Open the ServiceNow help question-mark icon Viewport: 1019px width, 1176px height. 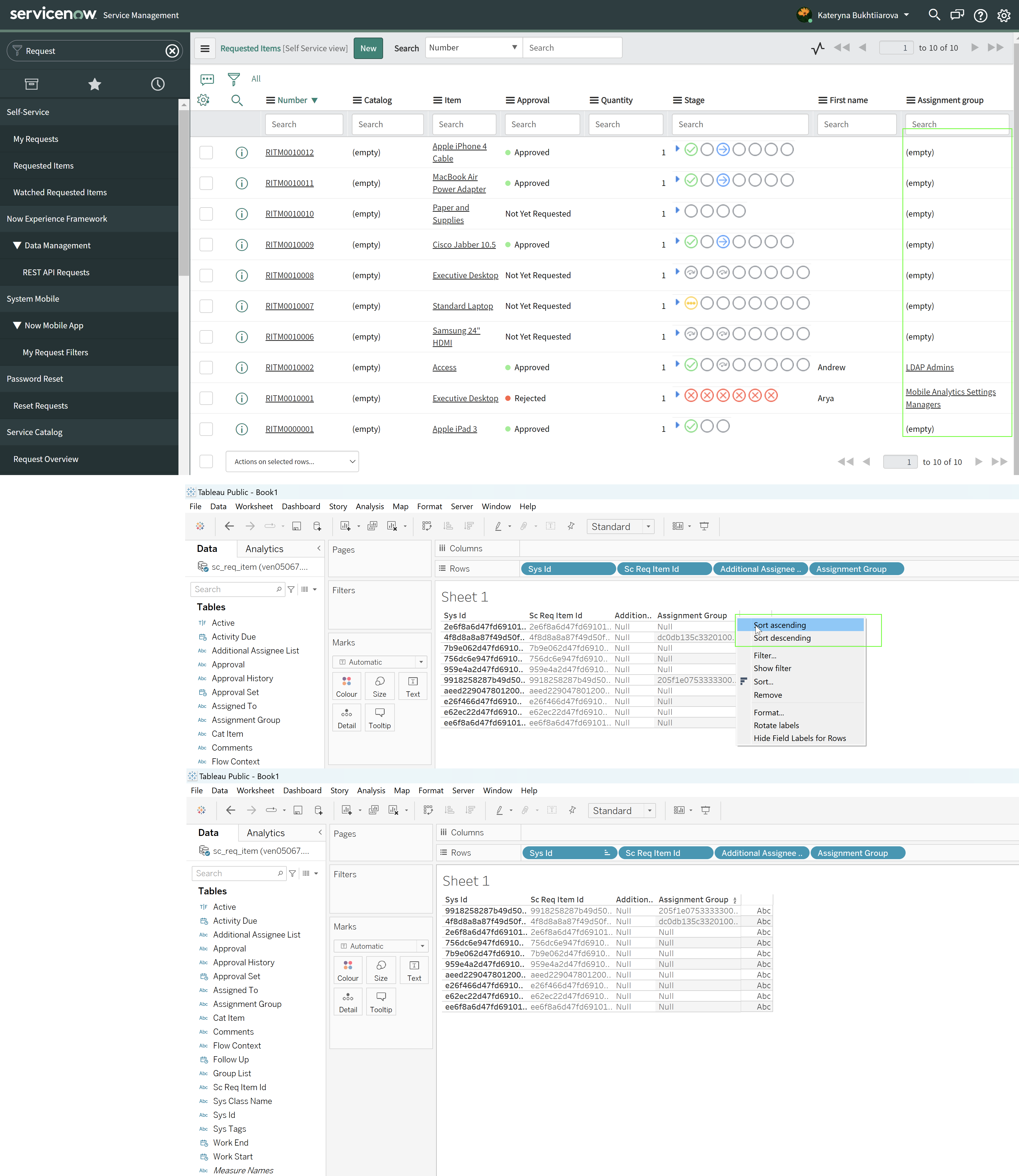pyautogui.click(x=980, y=15)
